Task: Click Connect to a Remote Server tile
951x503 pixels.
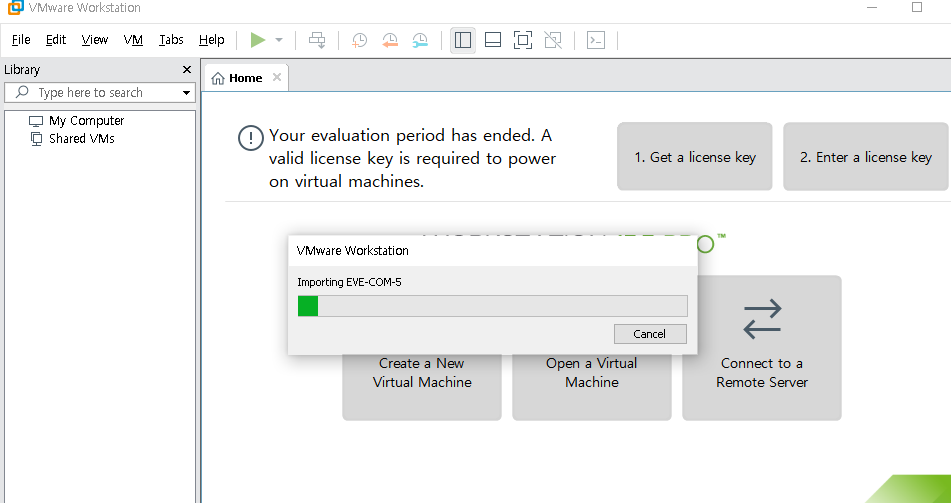Action: click(x=762, y=348)
